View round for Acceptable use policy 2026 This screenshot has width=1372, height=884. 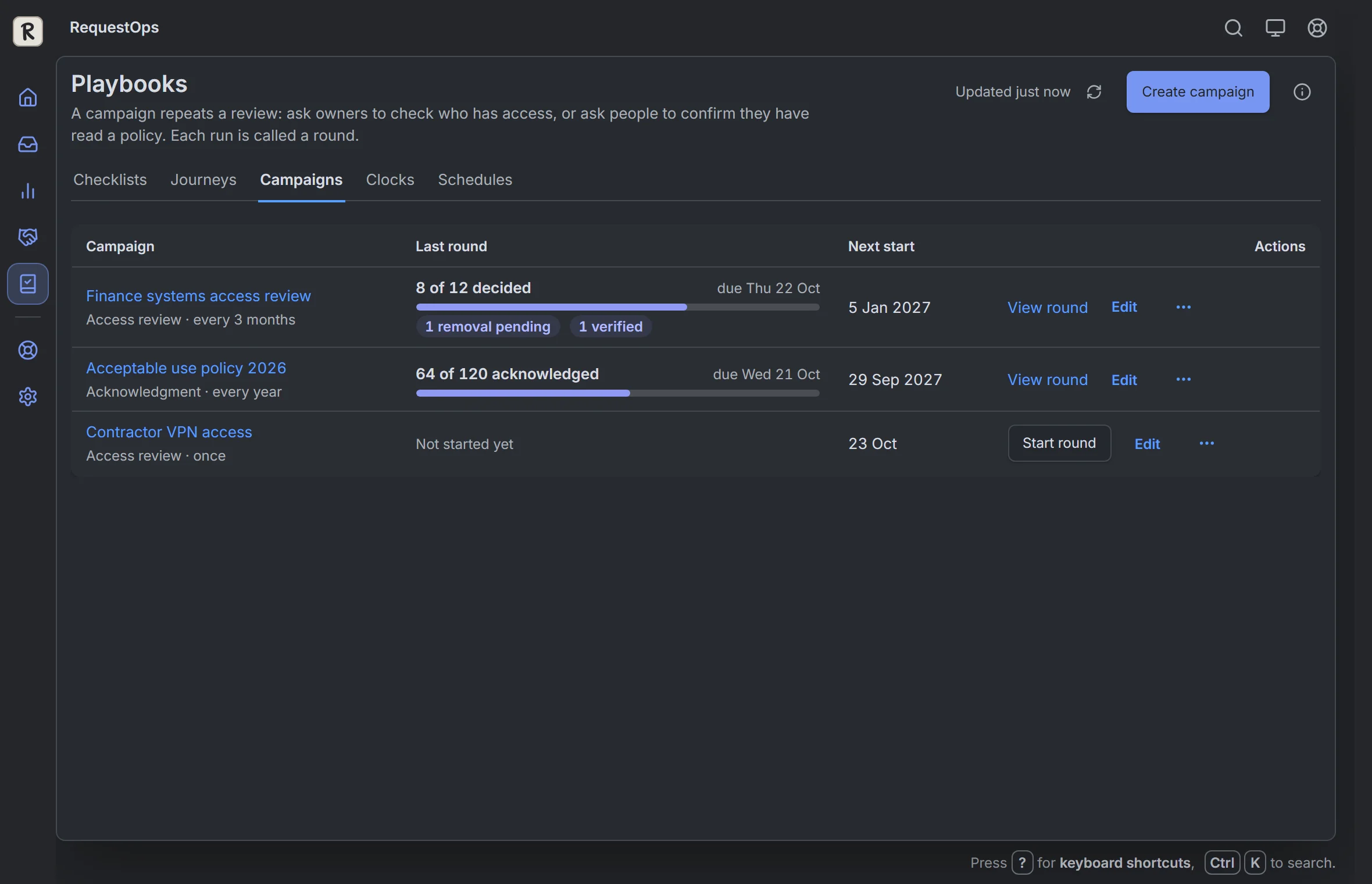1047,379
